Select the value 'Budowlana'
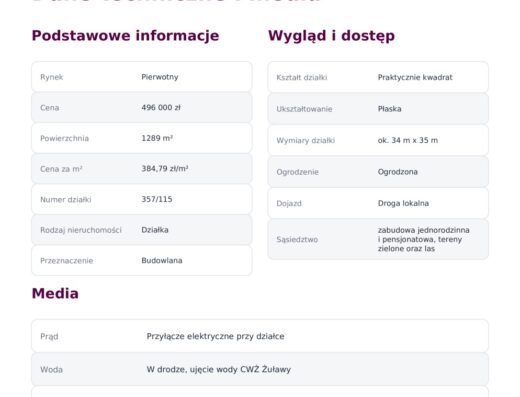The width and height of the screenshot is (520, 397). coord(162,260)
